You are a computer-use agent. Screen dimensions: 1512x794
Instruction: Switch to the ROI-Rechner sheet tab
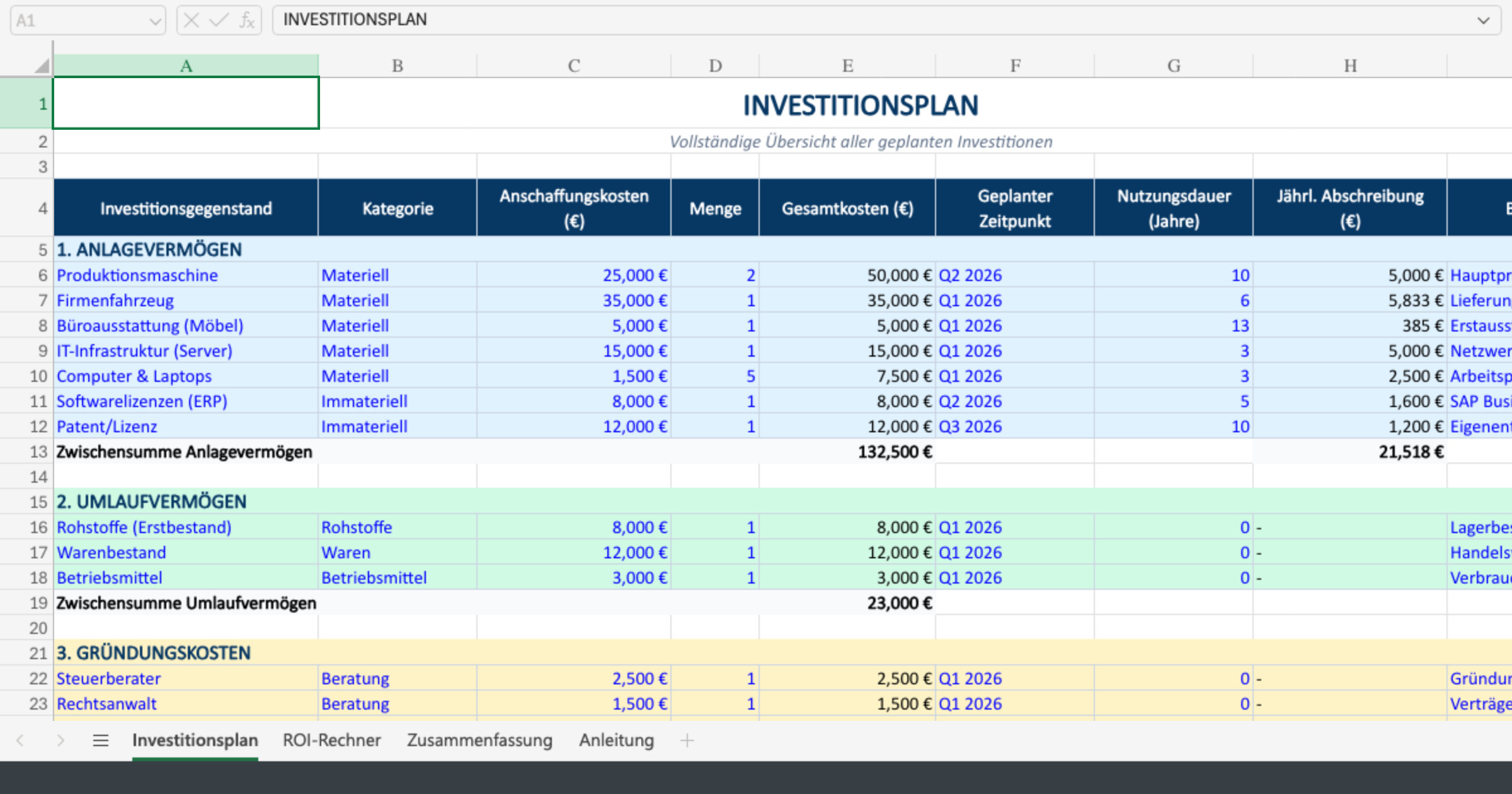333,741
